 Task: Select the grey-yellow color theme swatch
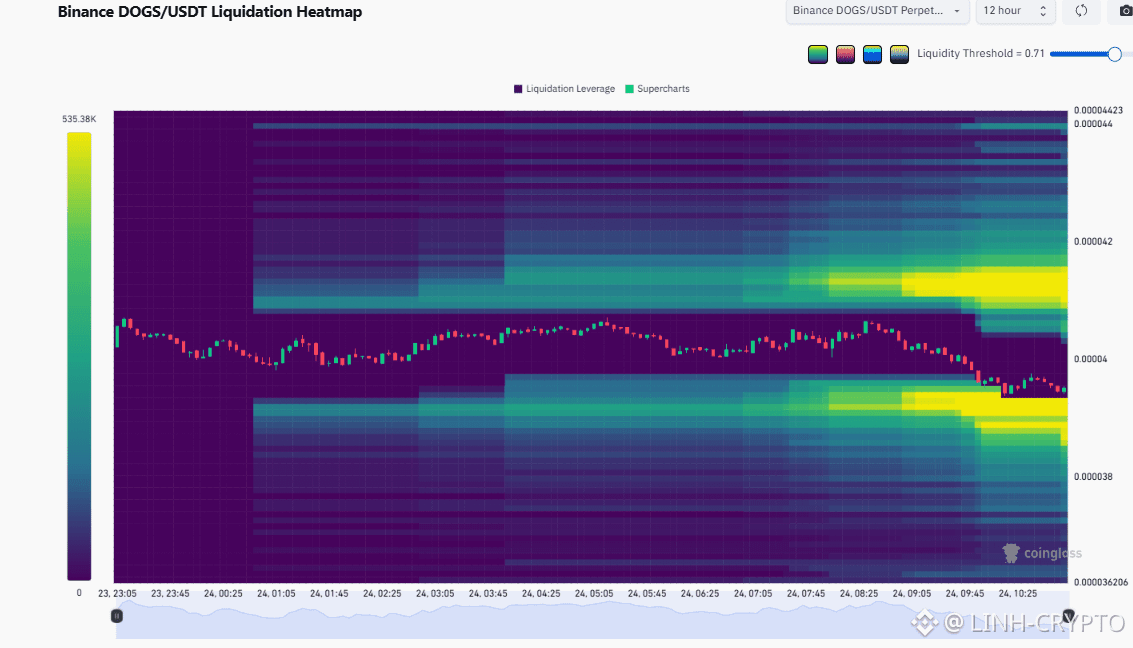[x=899, y=54]
